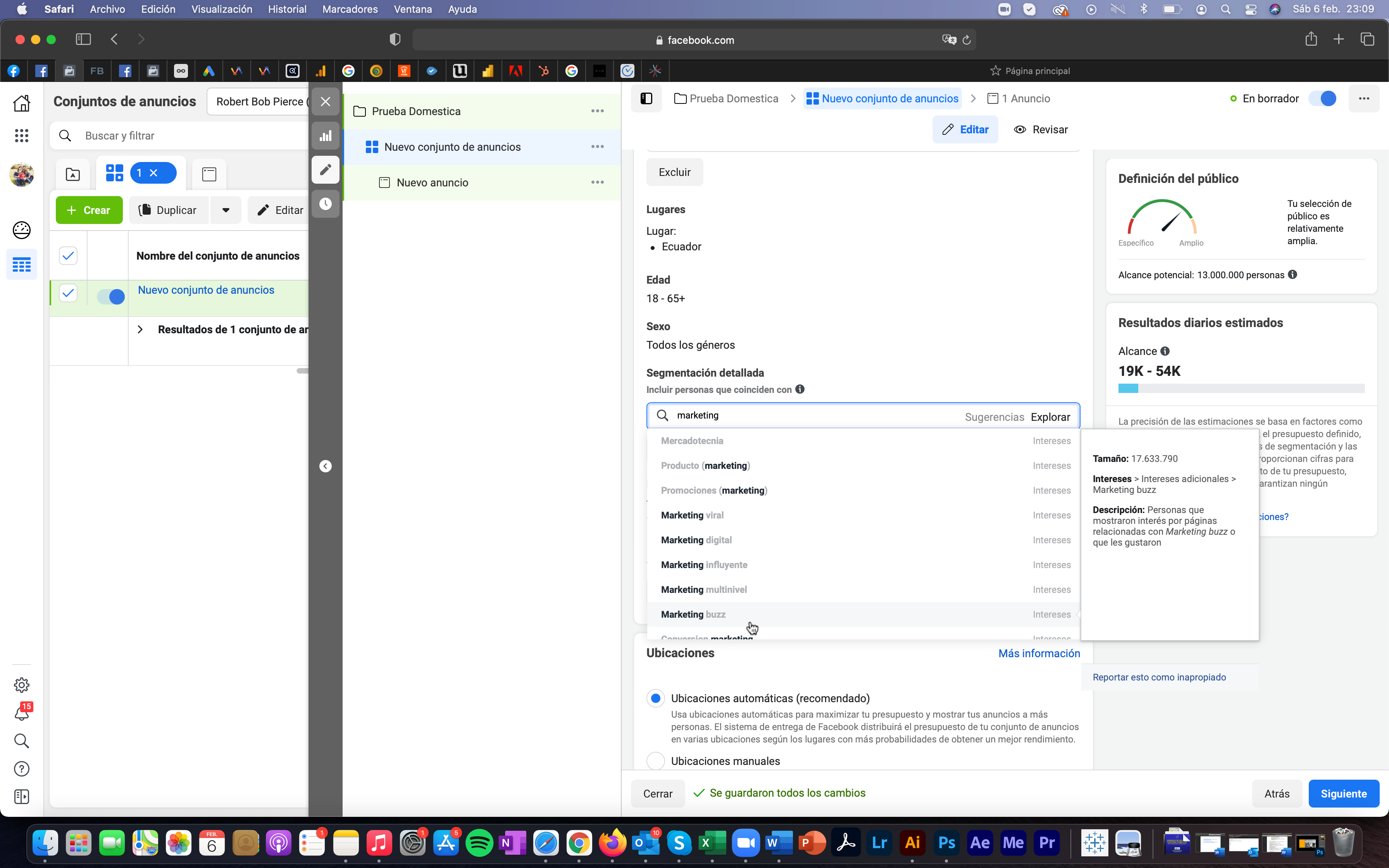Image resolution: width=1389 pixels, height=868 pixels.
Task: Reload the facebook.com page
Action: (x=967, y=40)
